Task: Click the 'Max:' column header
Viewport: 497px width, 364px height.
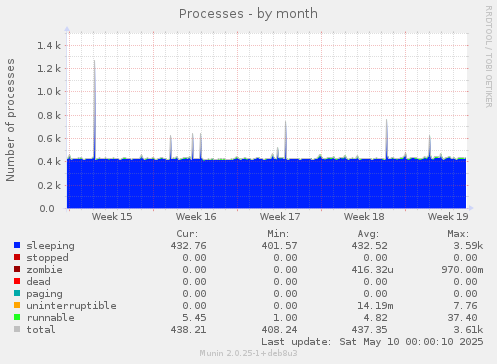Action: pyautogui.click(x=458, y=234)
